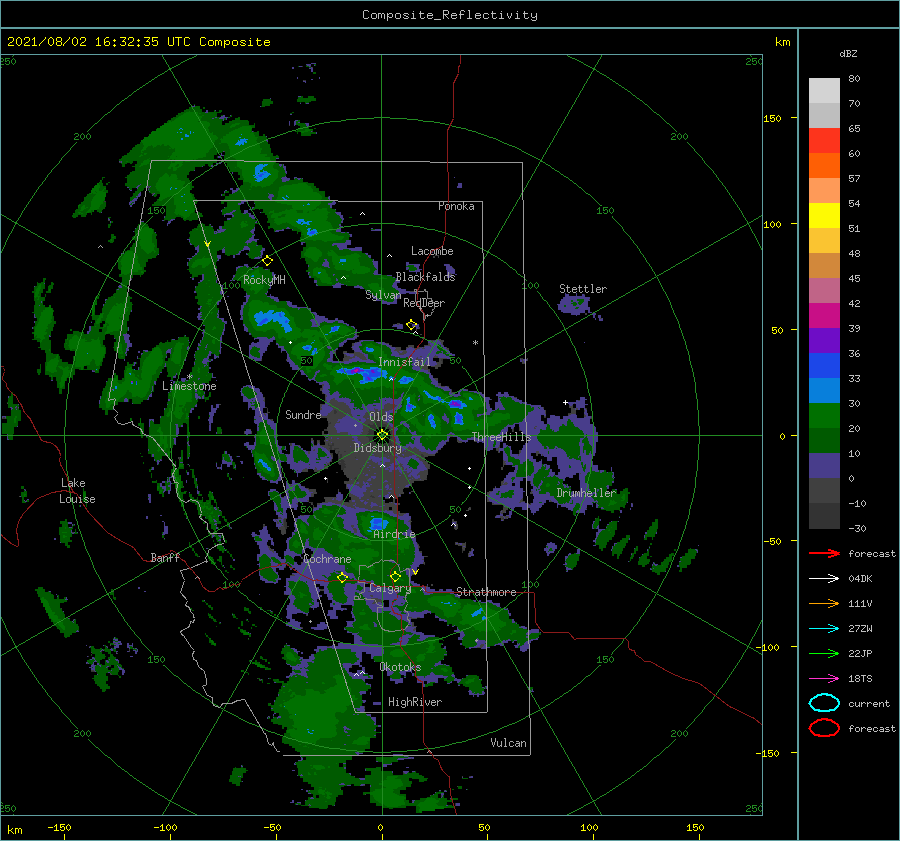Image resolution: width=900 pixels, height=841 pixels.
Task: Select the dark orange 57-60 dBZ swatch
Action: click(x=824, y=166)
